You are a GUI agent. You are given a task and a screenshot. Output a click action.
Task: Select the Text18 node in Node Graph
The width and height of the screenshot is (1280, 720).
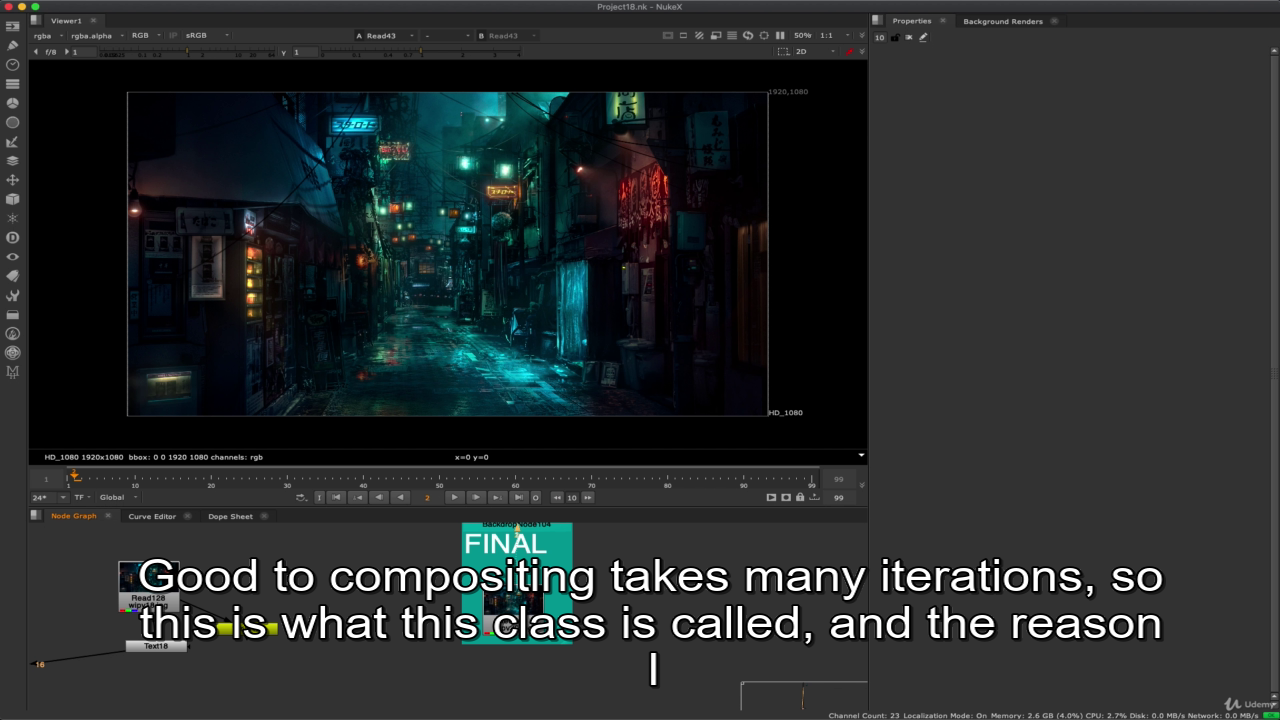(156, 646)
